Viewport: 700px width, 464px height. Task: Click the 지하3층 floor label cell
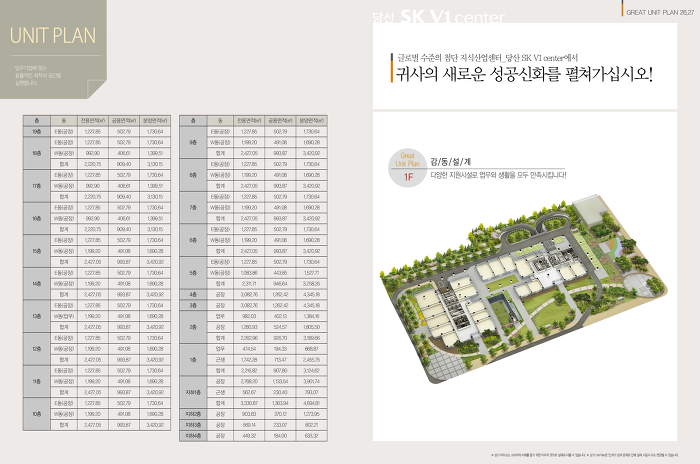click(193, 425)
